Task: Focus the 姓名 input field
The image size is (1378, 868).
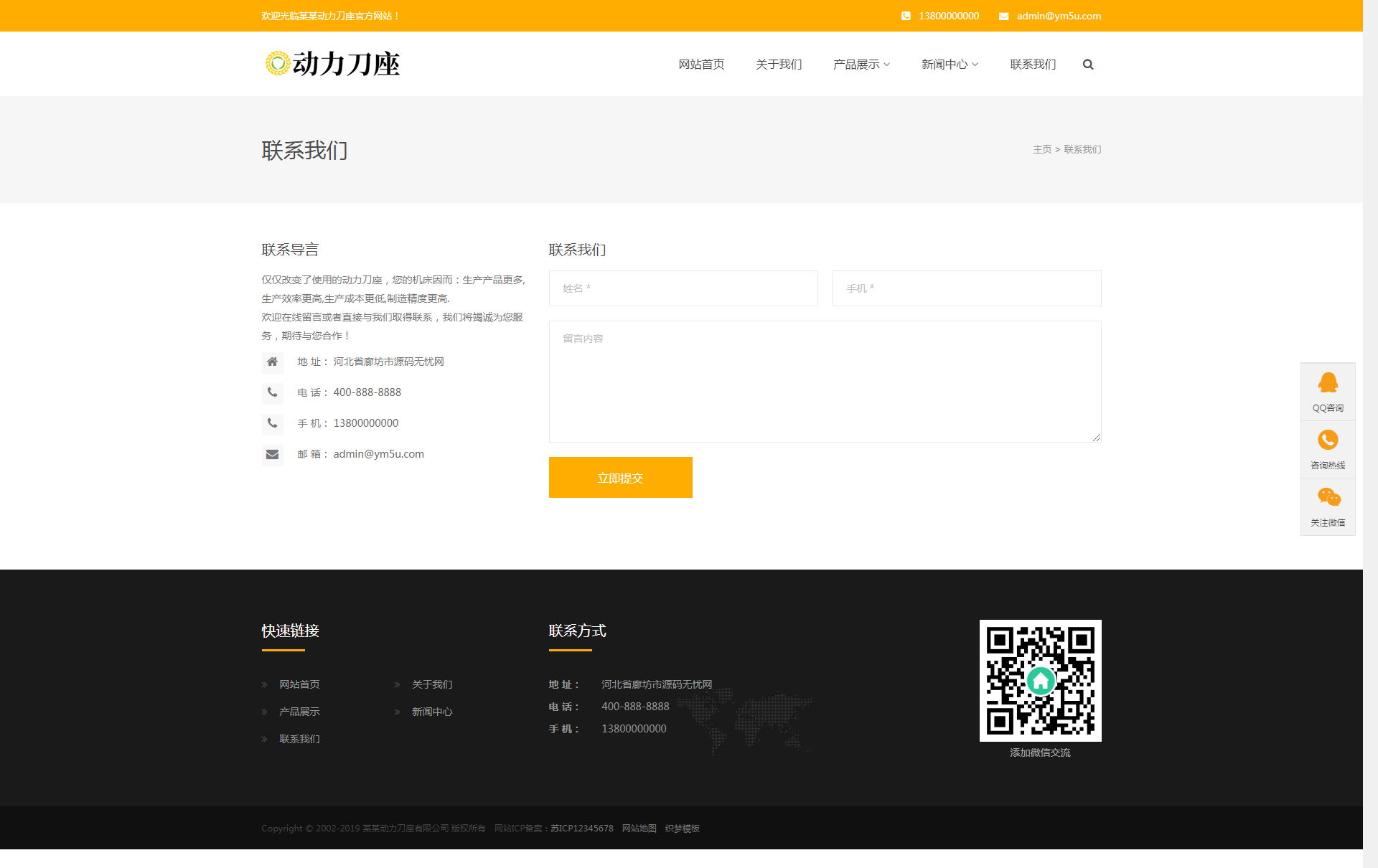Action: pos(683,288)
